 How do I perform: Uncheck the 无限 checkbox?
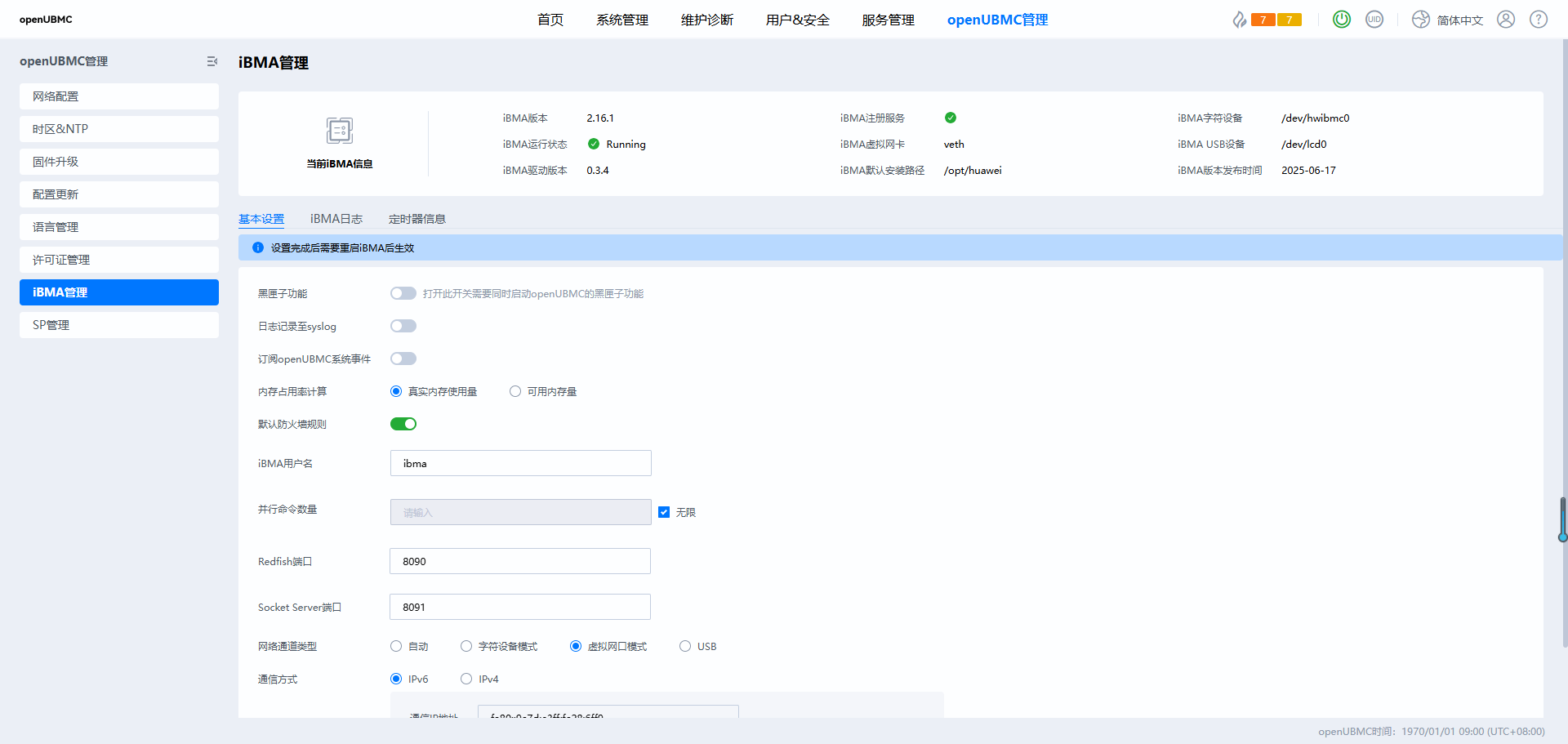664,512
